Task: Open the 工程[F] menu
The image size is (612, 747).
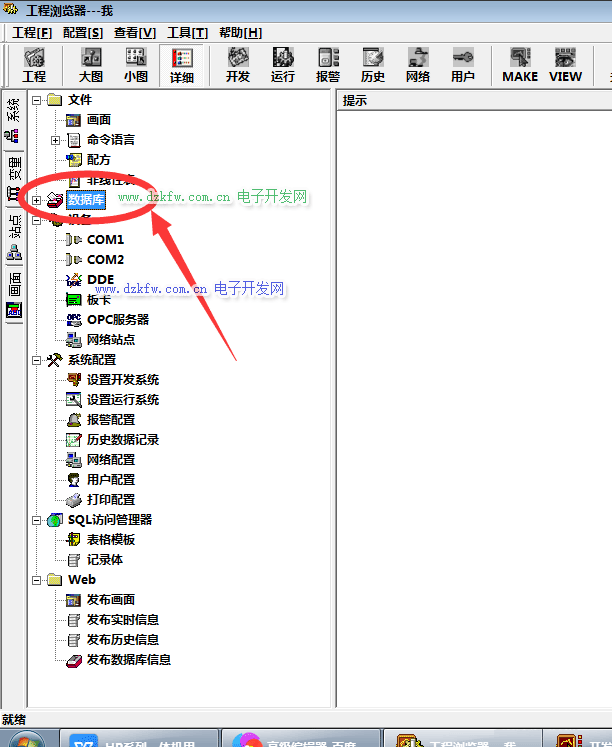Action: pos(32,33)
